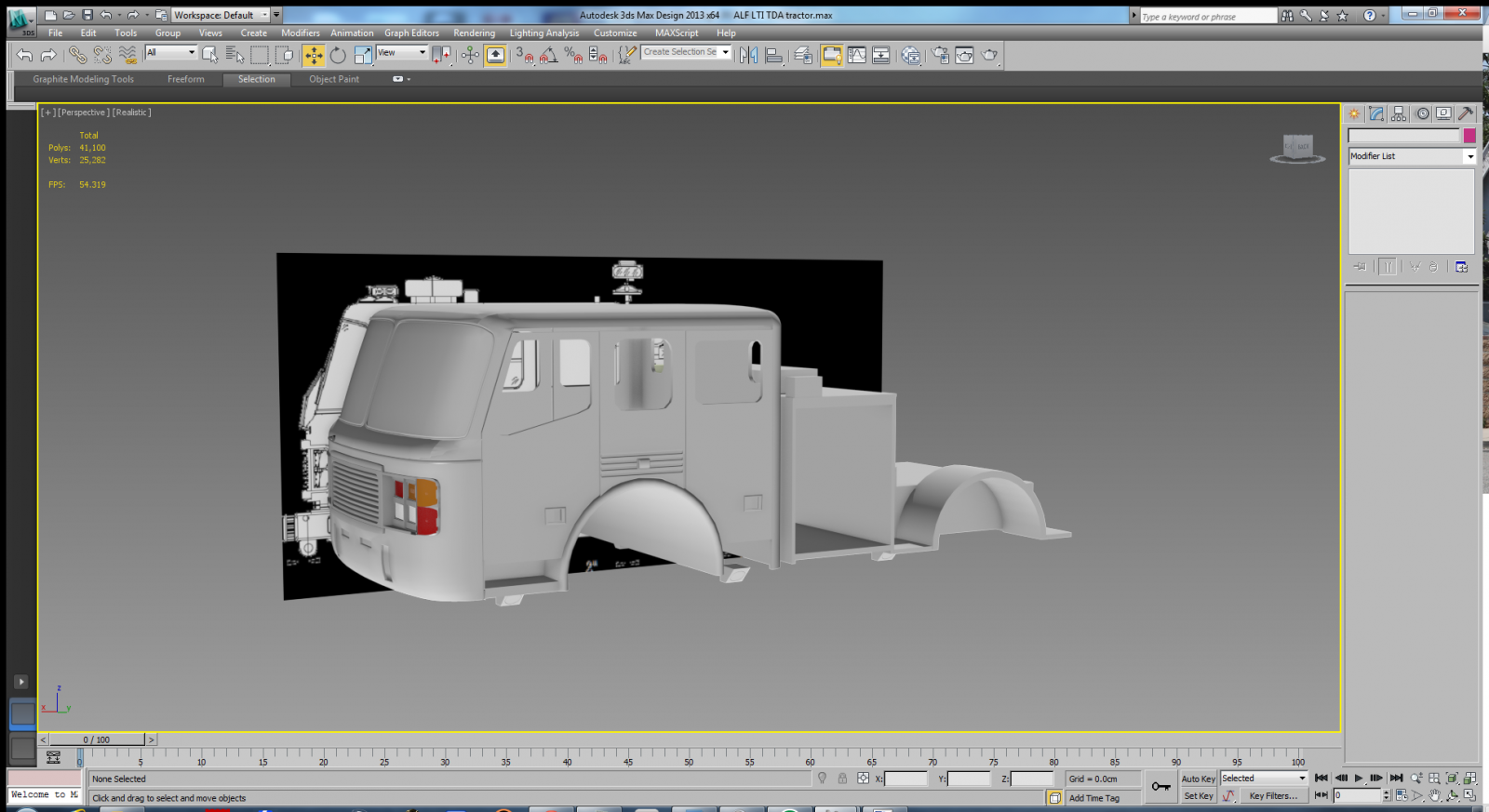
Task: Open the Workspace: Default dropdown
Action: click(x=221, y=15)
